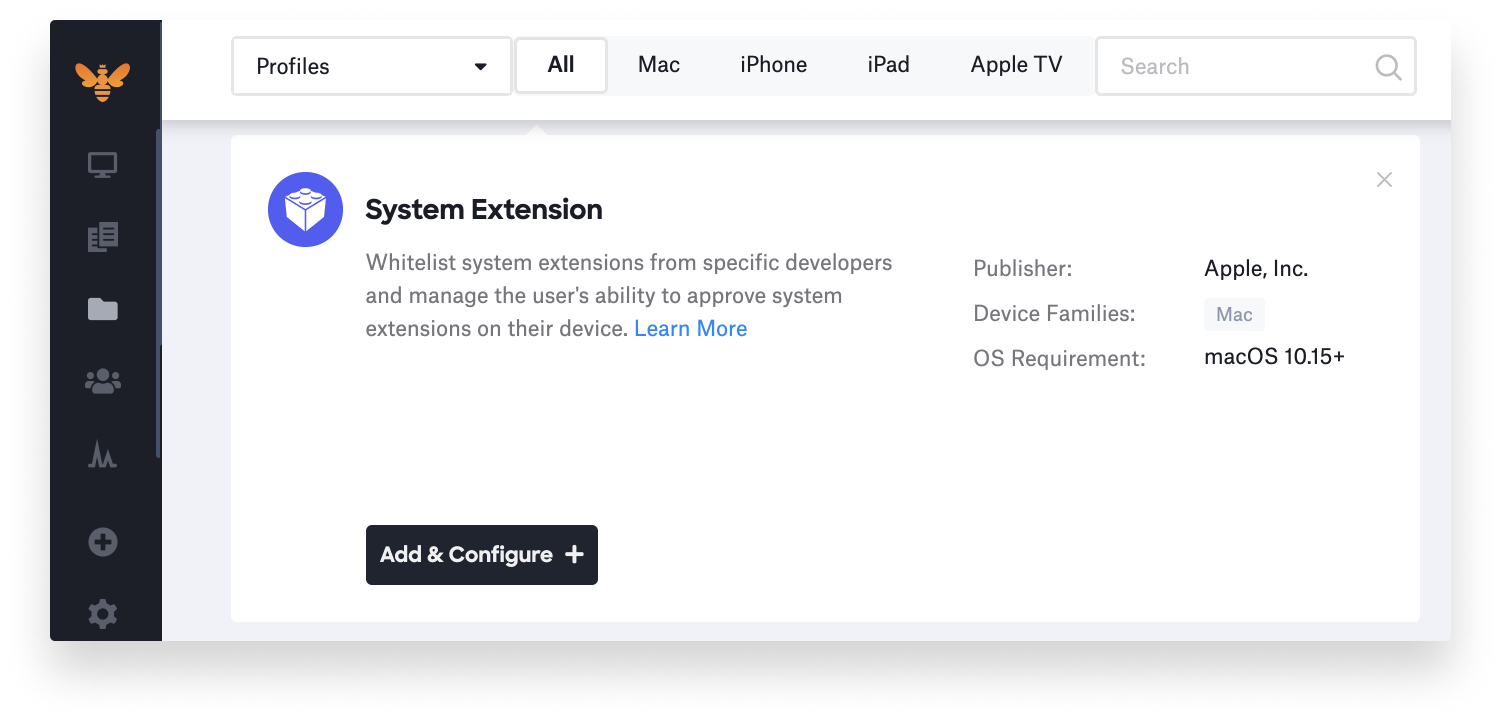Click the System Extension cube icon
Viewport: 1501px width, 721px height.
305,209
